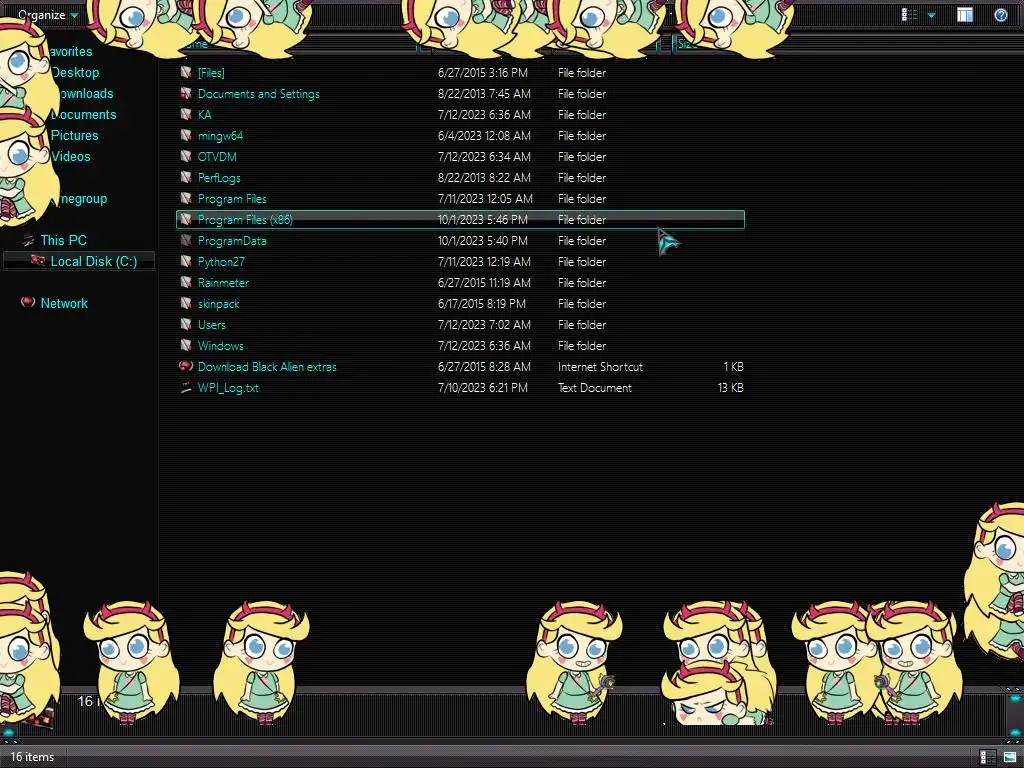This screenshot has width=1024, height=768.
Task: Select Documents in the navigation pane
Action: 84,114
